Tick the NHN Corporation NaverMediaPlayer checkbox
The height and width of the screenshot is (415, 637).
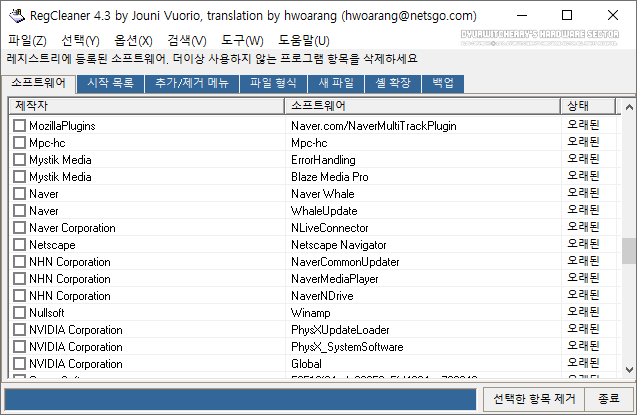pos(20,279)
